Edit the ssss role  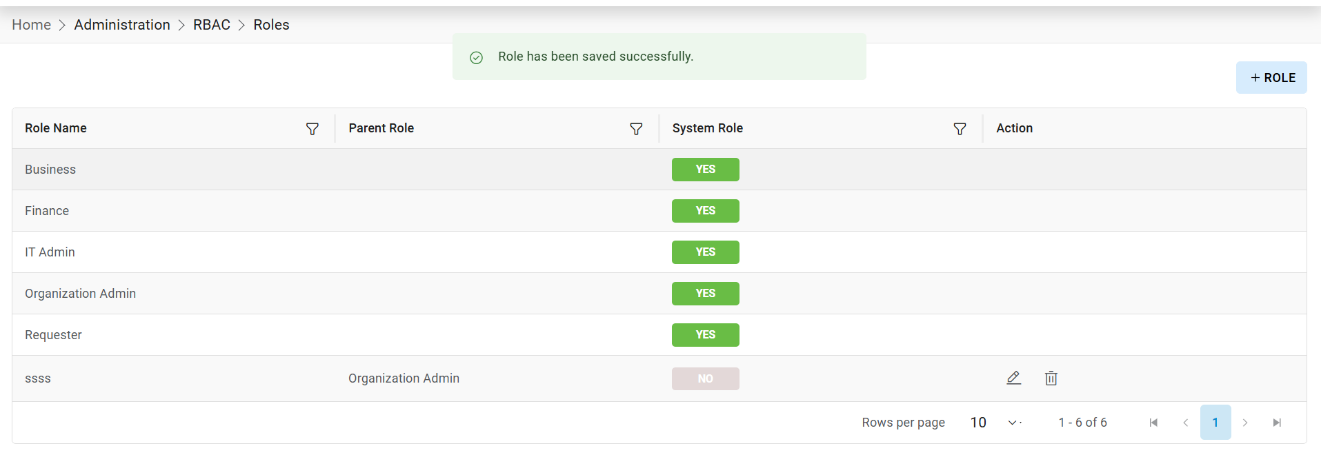(x=1014, y=378)
